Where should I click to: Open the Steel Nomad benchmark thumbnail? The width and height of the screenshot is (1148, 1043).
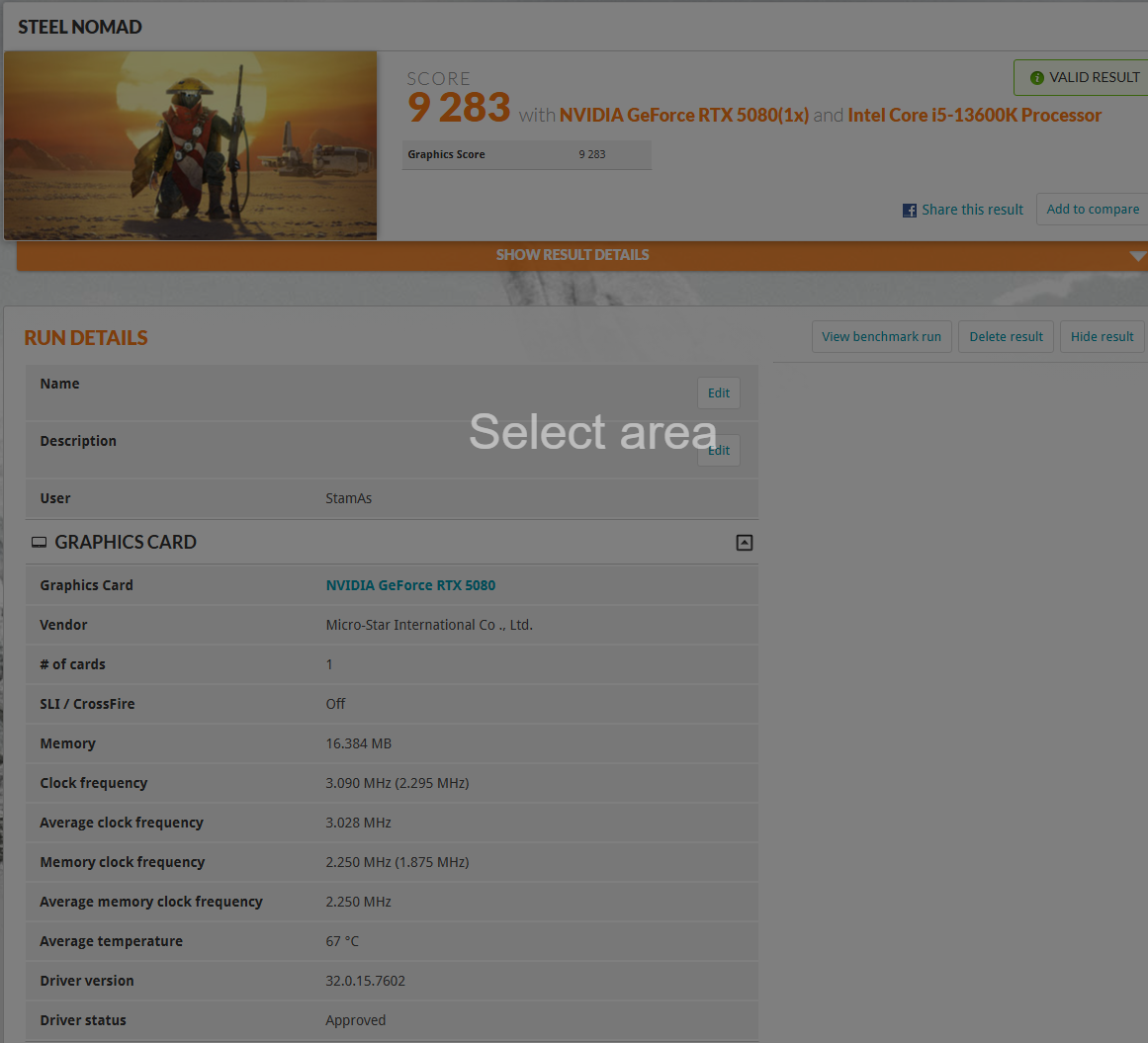click(x=191, y=145)
